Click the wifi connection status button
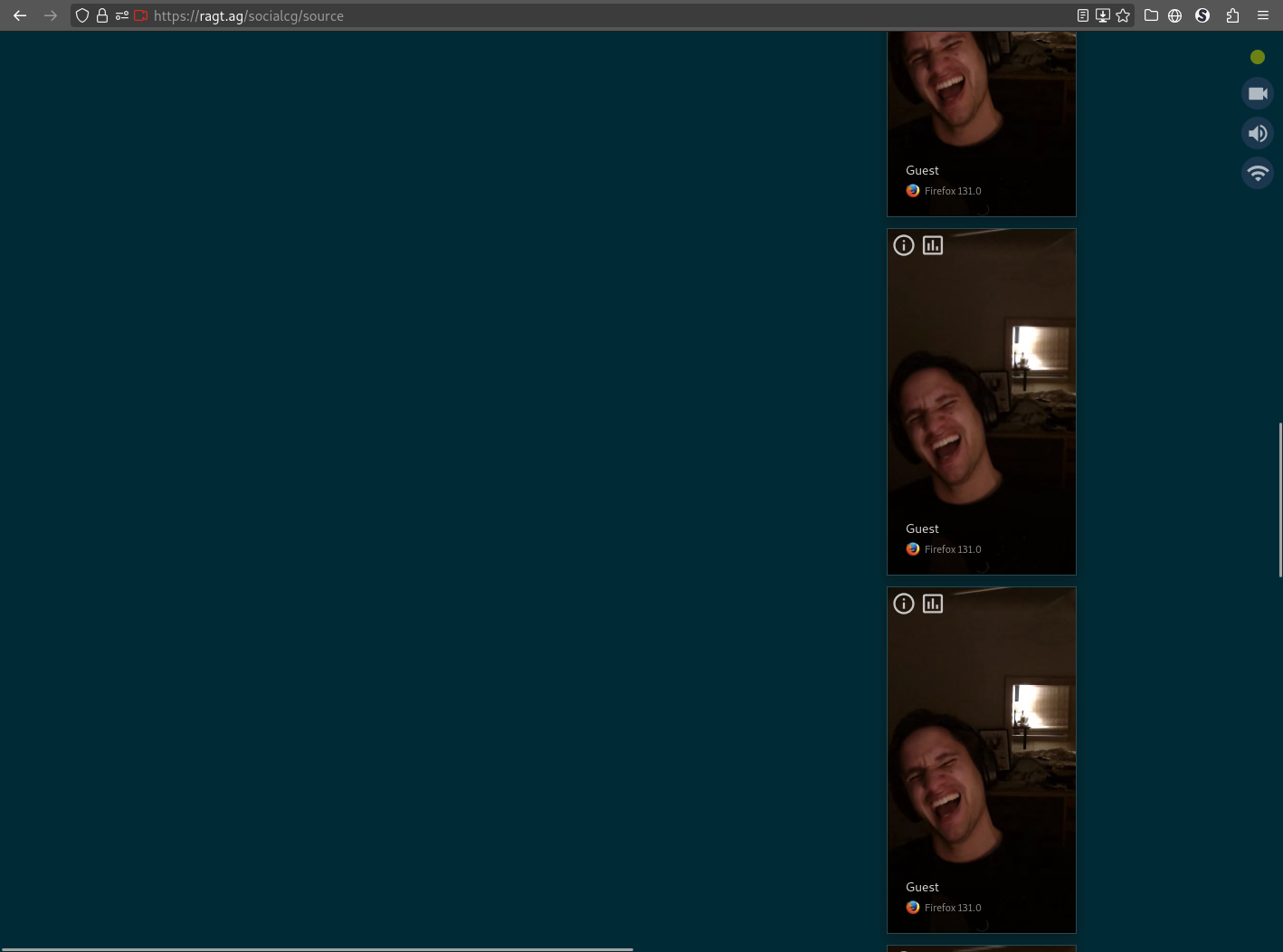This screenshot has height=952, width=1283. pos(1258,173)
